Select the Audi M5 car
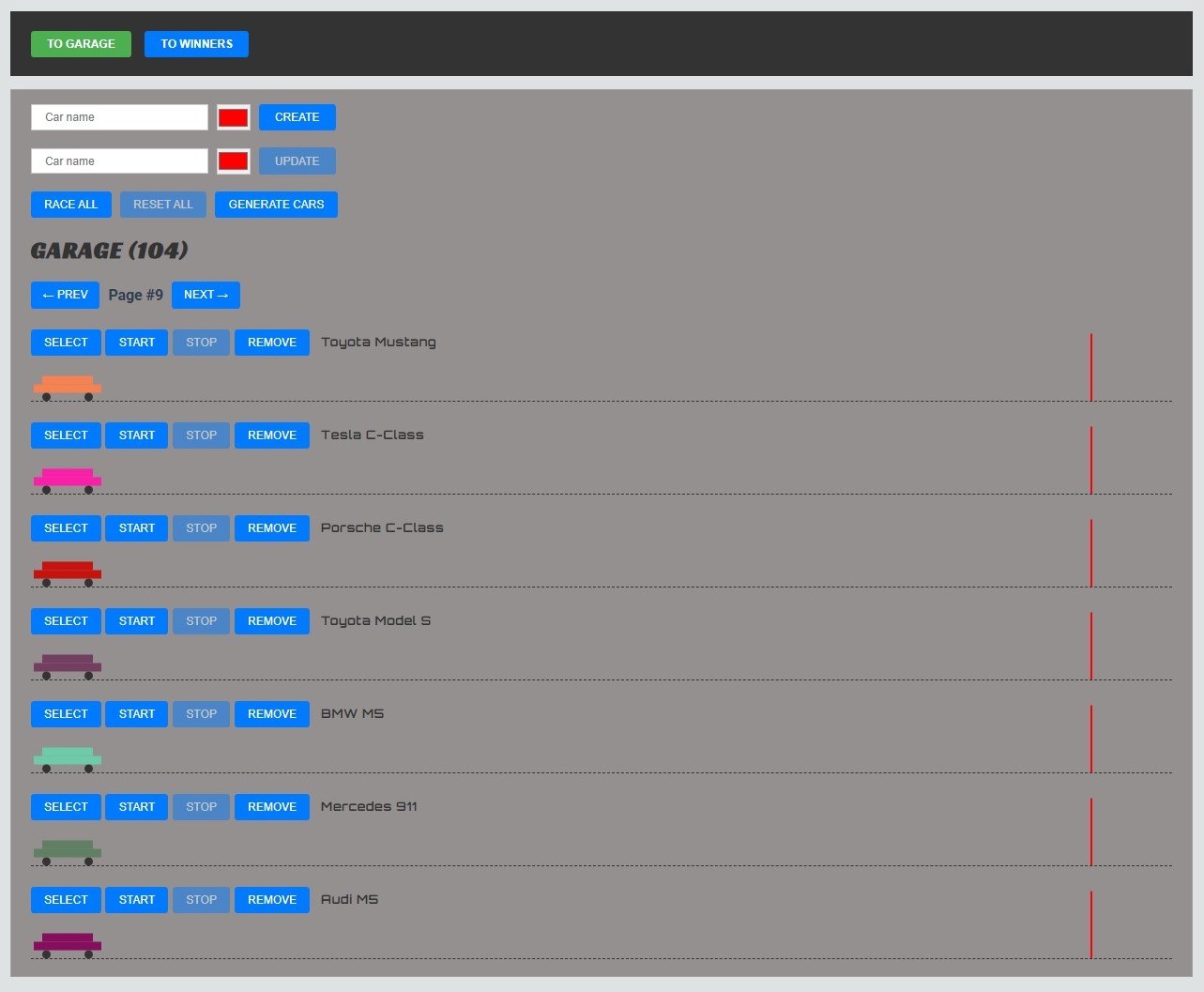 (x=66, y=900)
